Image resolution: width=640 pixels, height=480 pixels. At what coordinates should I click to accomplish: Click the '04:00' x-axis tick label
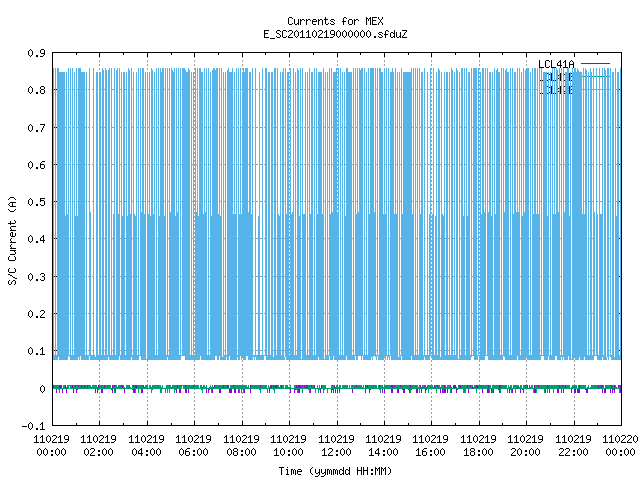tap(146, 452)
